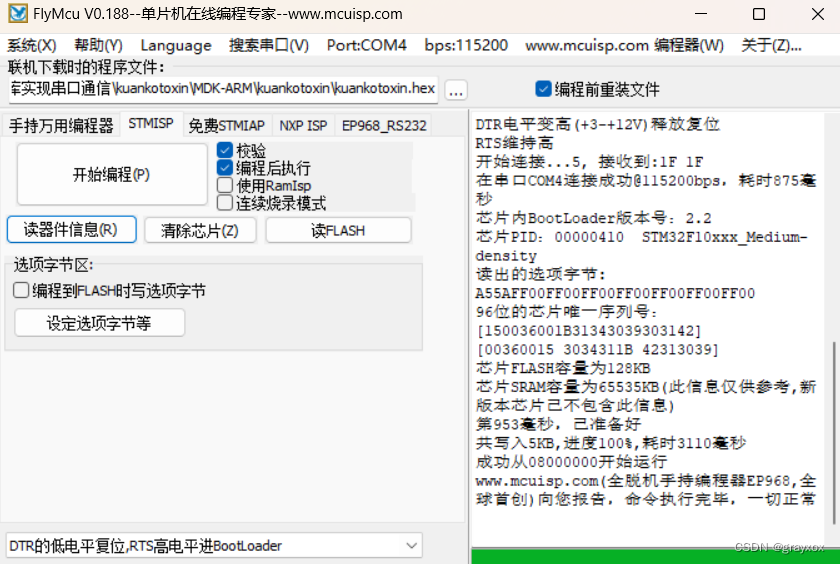Image resolution: width=840 pixels, height=564 pixels.
Task: Click the hex file path input field
Action: [223, 89]
